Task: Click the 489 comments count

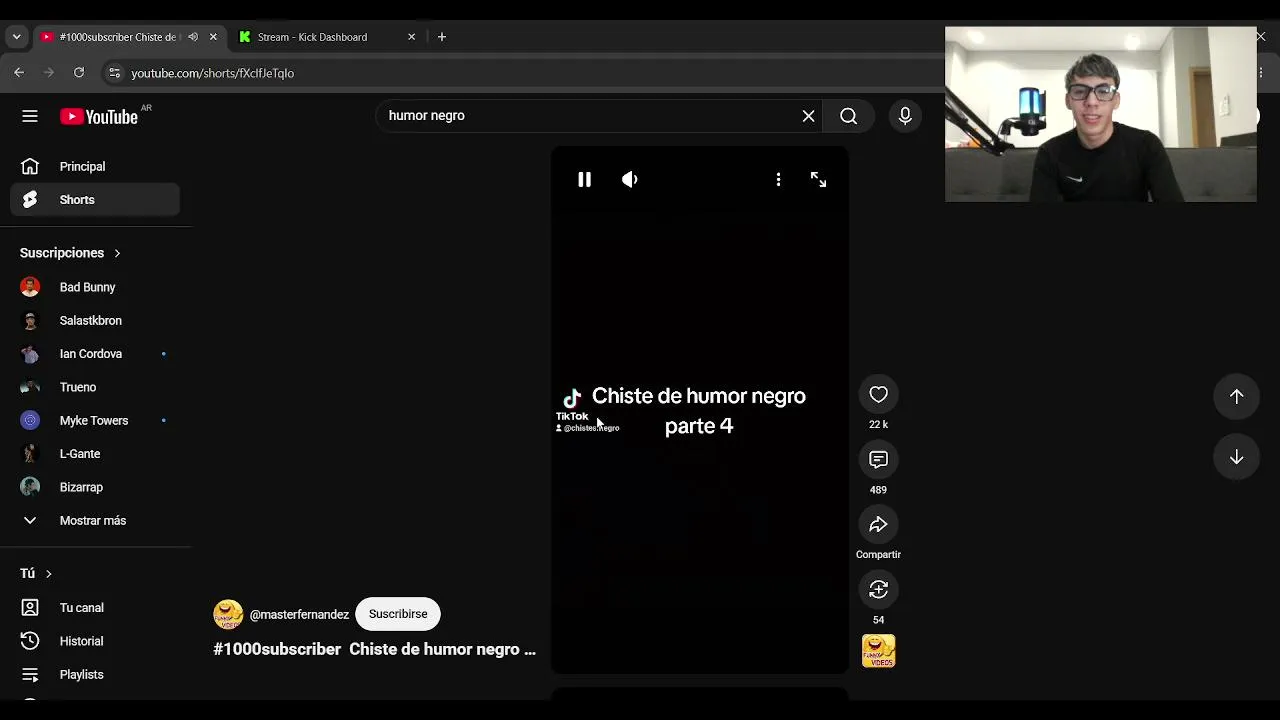Action: tap(878, 490)
